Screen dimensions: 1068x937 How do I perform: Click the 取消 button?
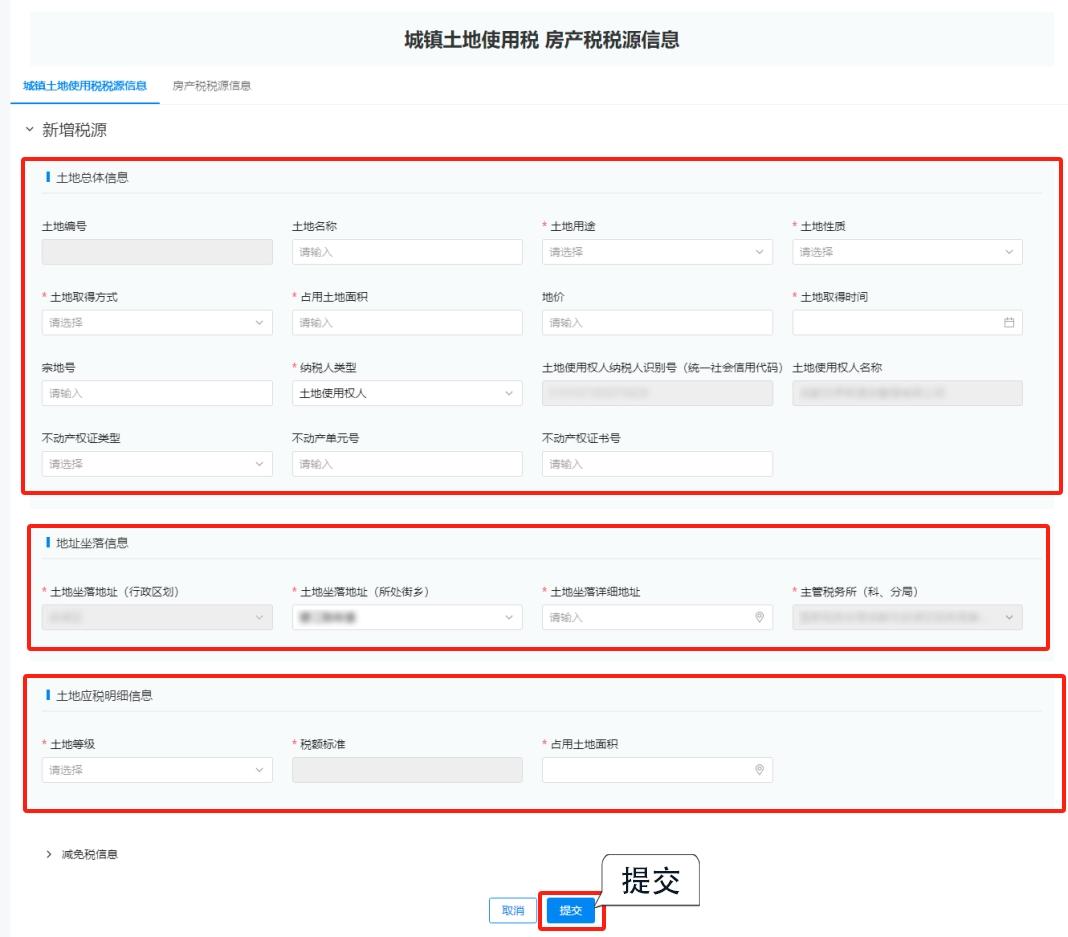point(512,911)
